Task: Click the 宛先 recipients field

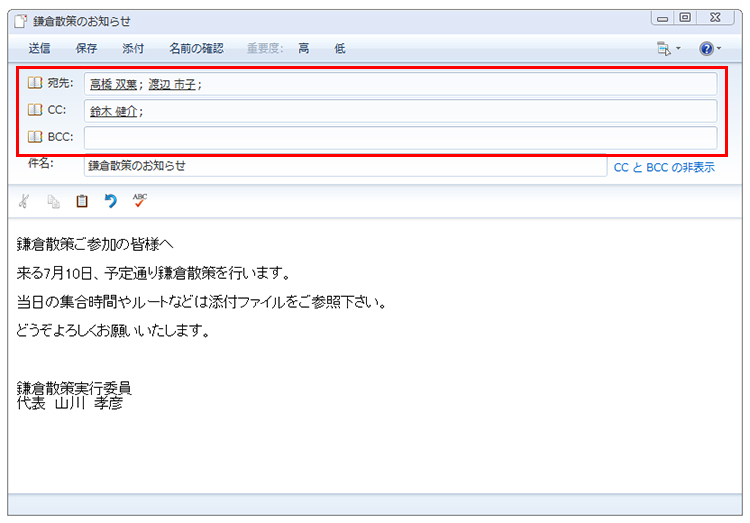Action: click(400, 84)
